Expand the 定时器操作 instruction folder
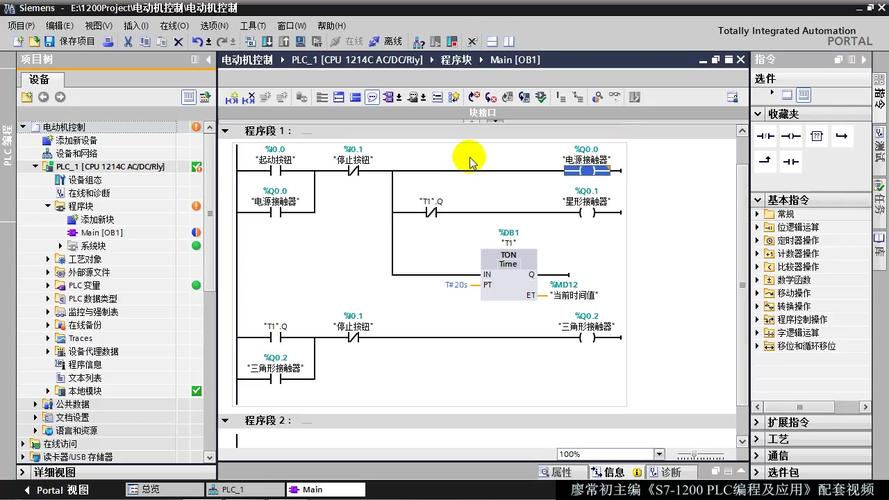The width and height of the screenshot is (889, 500). (757, 240)
